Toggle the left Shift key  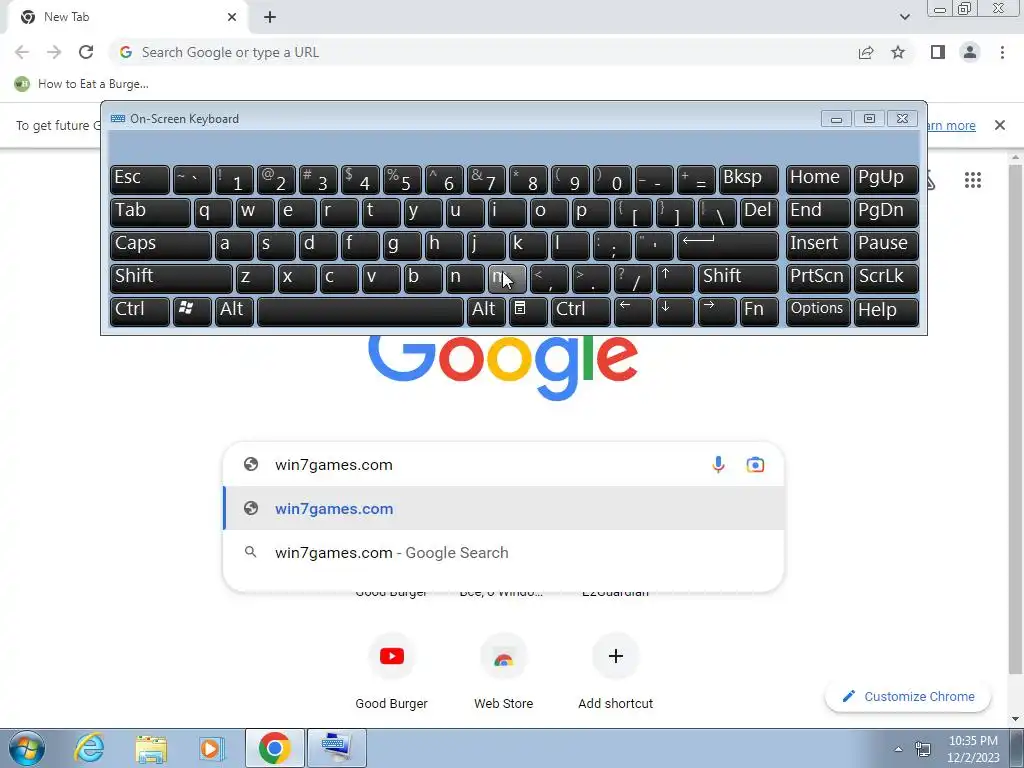[x=171, y=278]
